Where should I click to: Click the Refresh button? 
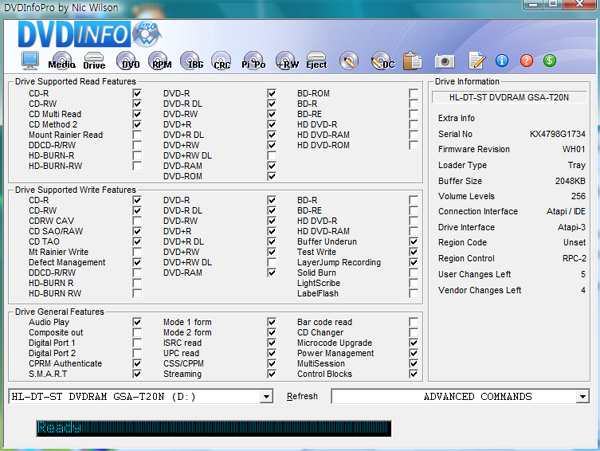302,396
